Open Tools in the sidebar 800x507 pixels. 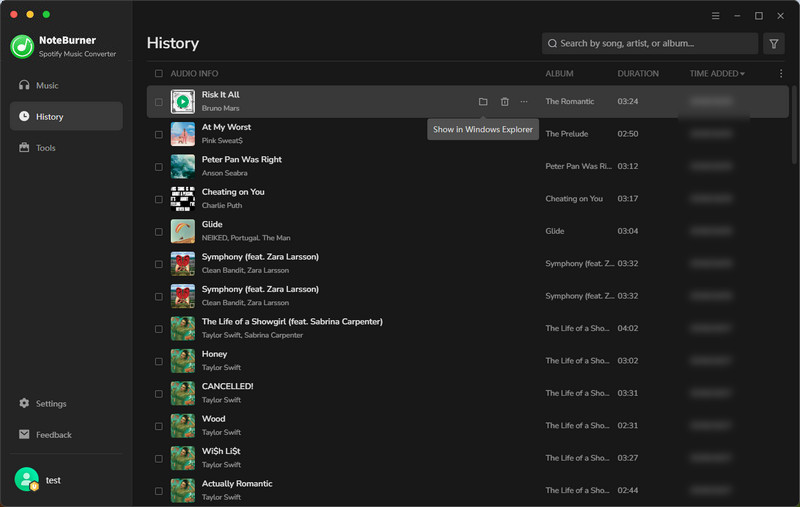pyautogui.click(x=66, y=148)
